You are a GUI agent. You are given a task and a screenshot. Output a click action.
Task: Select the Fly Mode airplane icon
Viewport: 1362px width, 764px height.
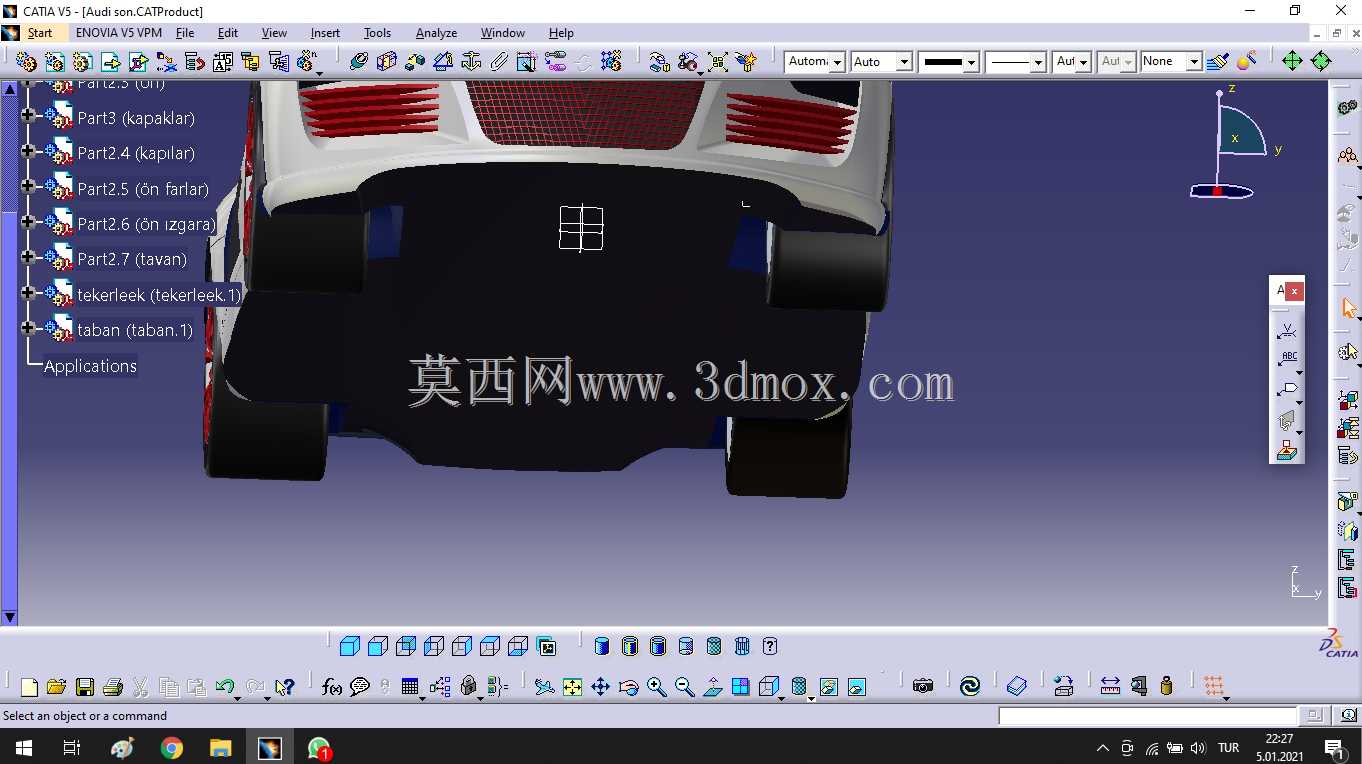coord(544,687)
